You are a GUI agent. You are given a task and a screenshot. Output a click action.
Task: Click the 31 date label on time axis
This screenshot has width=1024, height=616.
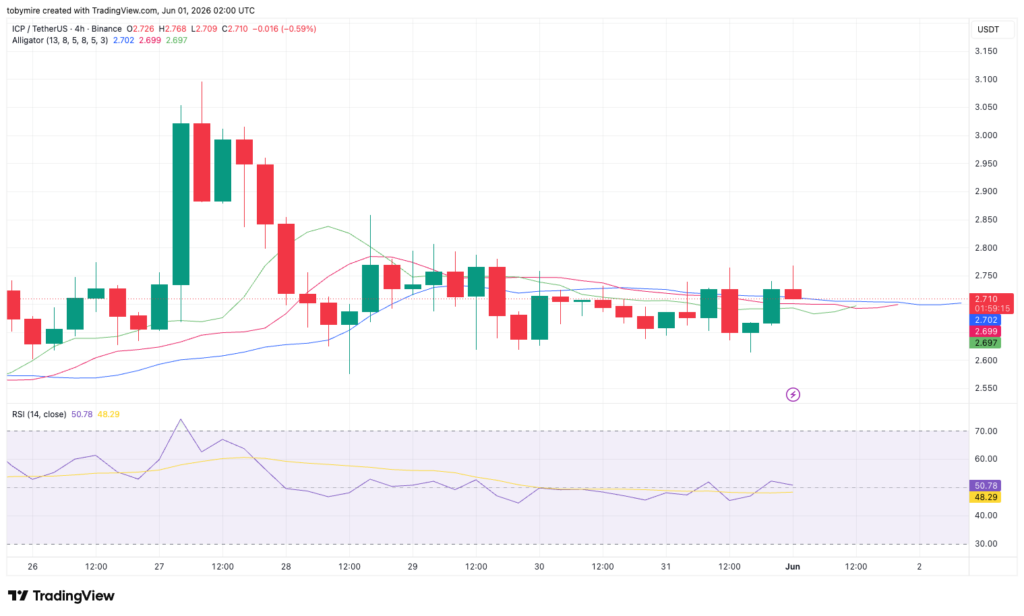tap(665, 567)
